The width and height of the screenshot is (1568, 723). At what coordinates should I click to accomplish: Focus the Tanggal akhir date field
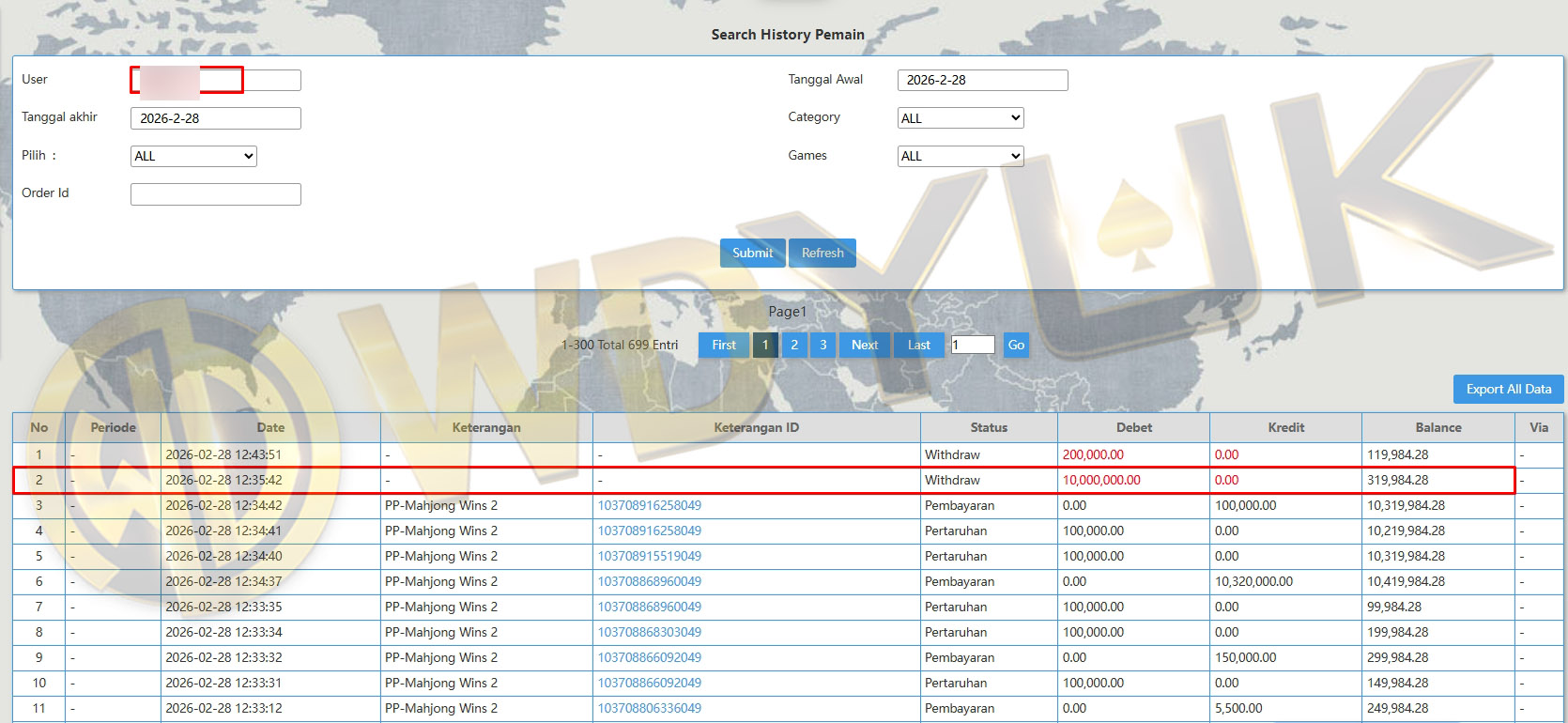pyautogui.click(x=215, y=118)
